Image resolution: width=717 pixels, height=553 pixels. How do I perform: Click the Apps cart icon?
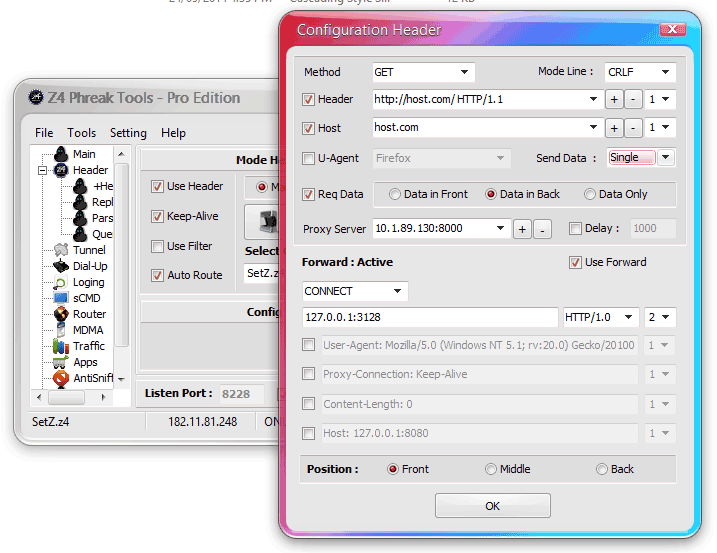pyautogui.click(x=60, y=363)
